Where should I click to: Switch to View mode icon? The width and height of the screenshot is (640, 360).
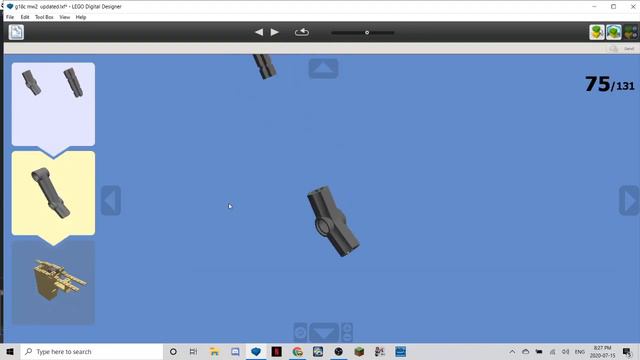(x=613, y=32)
